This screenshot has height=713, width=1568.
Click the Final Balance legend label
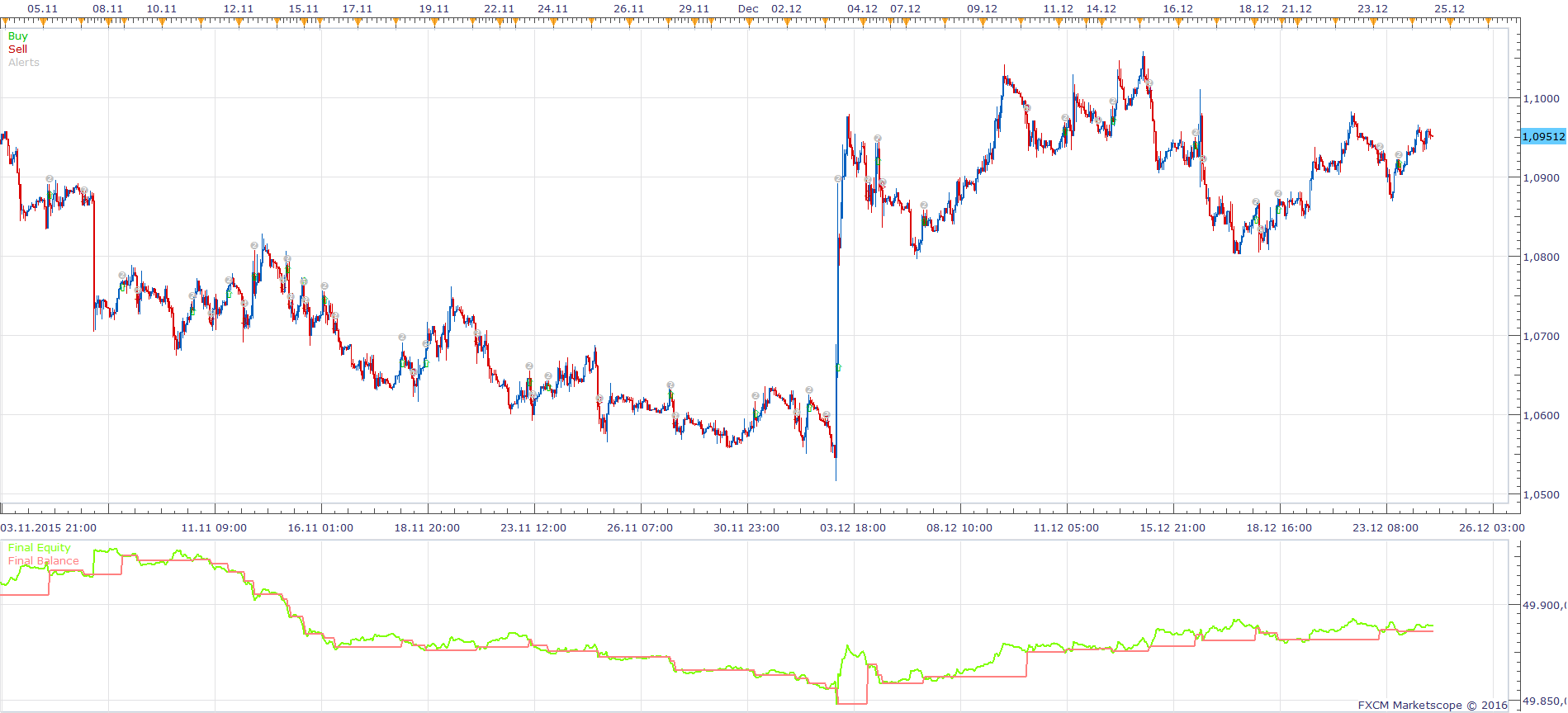coord(44,561)
